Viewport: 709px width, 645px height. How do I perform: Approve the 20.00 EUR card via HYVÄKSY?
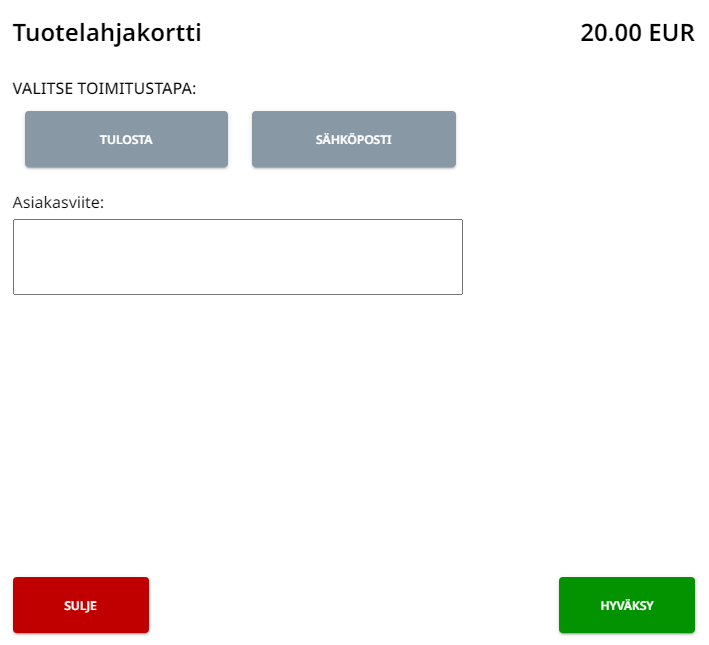pyautogui.click(x=626, y=605)
